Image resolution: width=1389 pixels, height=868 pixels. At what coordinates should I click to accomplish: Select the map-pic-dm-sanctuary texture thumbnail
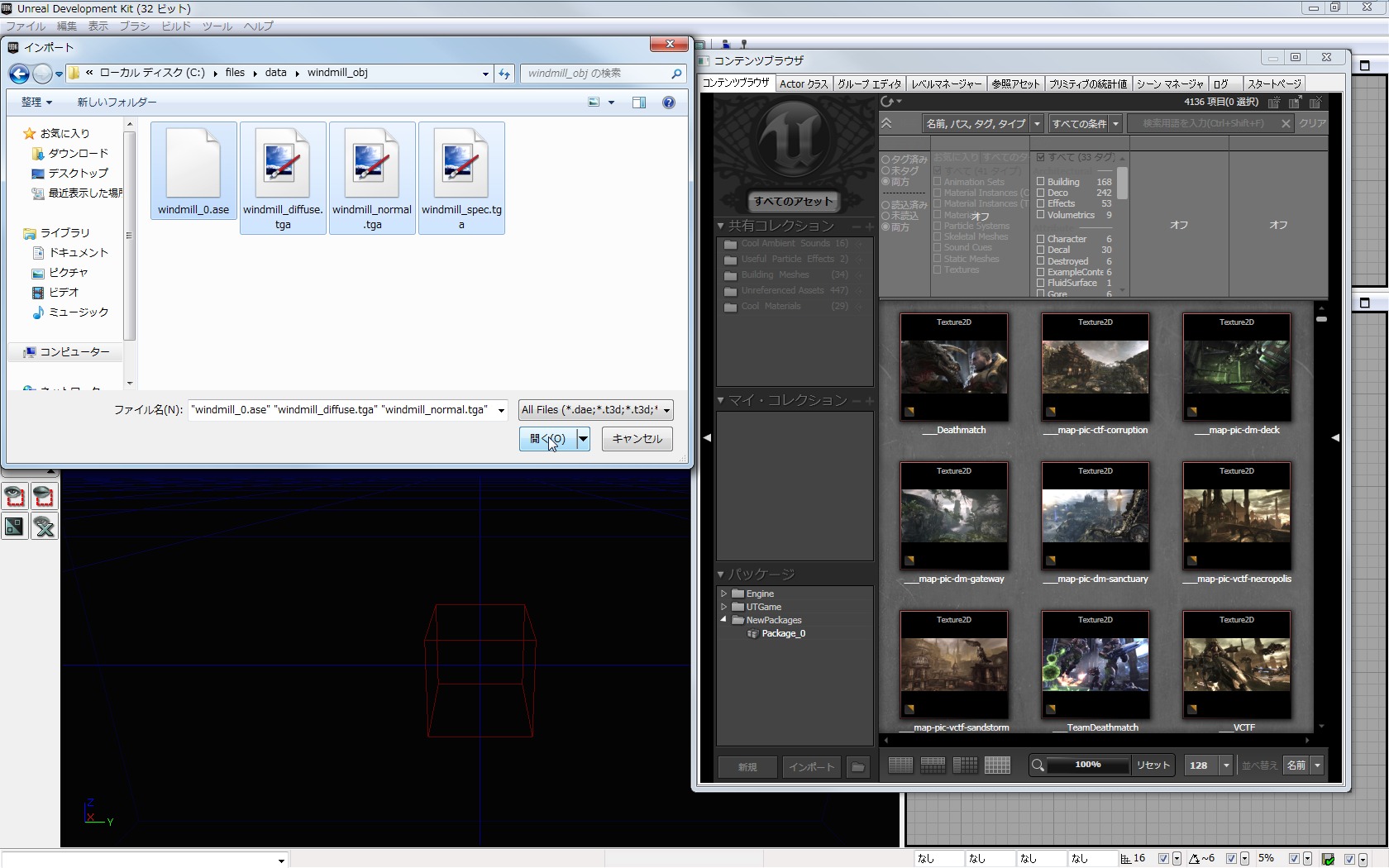1095,517
